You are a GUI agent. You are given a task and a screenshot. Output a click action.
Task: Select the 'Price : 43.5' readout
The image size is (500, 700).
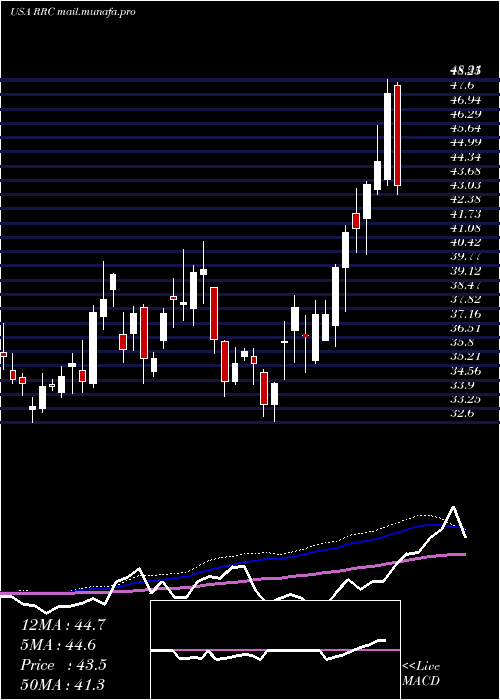63,665
